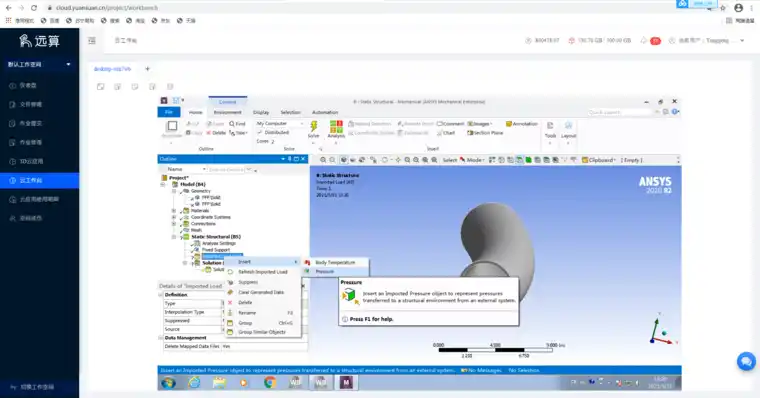Choose Rename in the context menu
Viewport: 760px width, 398px height.
point(262,313)
